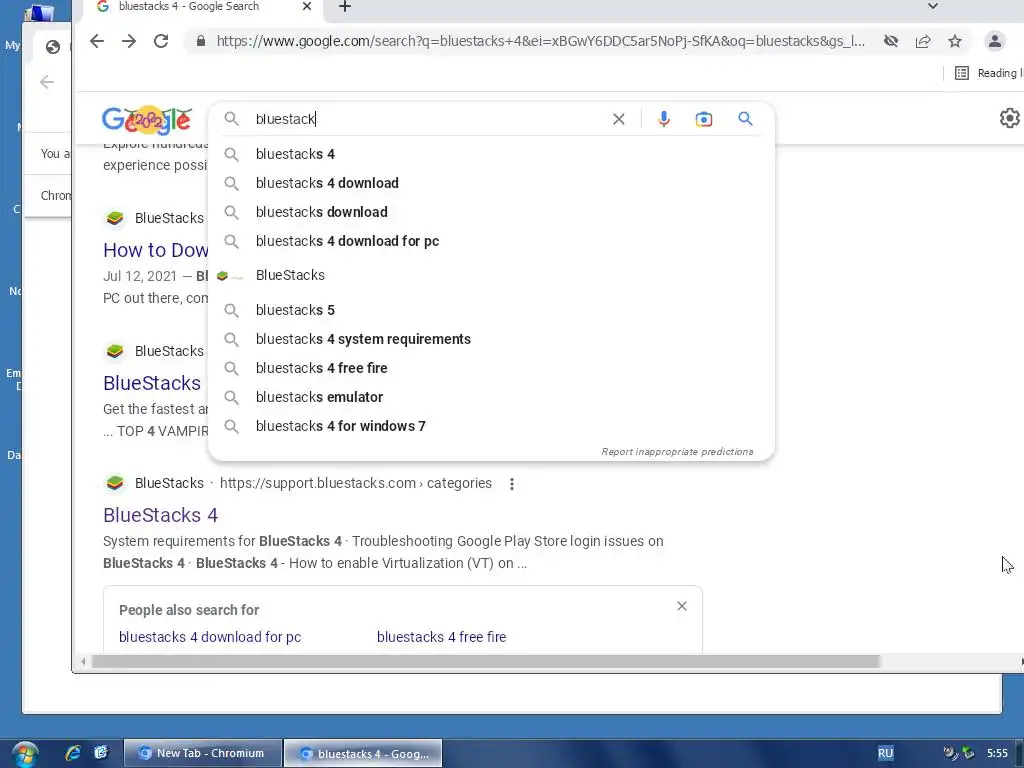Click the Google holiday doodle logo
The image size is (1024, 768).
tap(147, 120)
